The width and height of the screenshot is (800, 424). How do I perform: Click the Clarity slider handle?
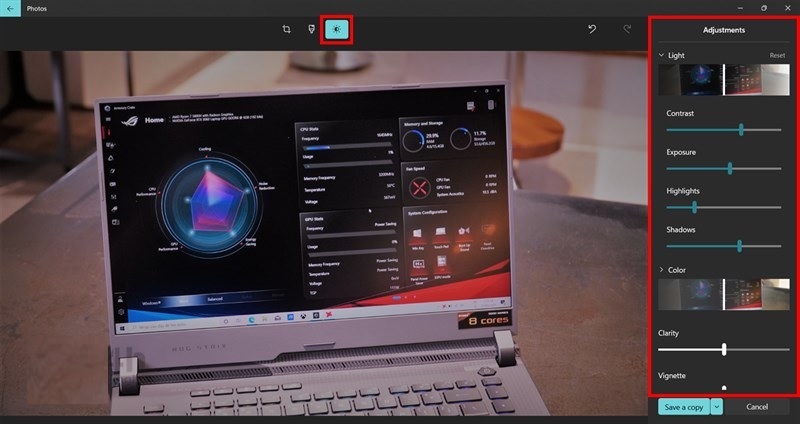point(724,350)
